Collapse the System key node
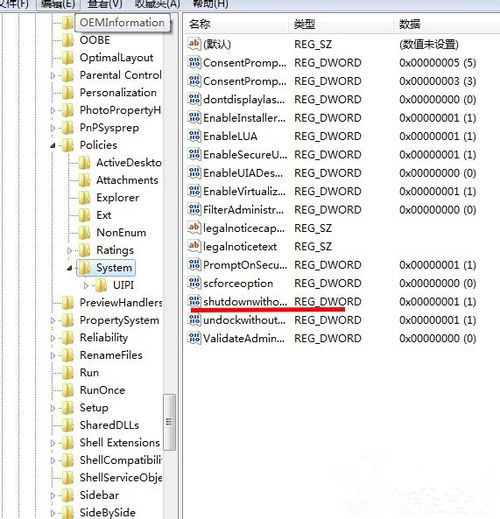500x519 pixels. (x=70, y=268)
